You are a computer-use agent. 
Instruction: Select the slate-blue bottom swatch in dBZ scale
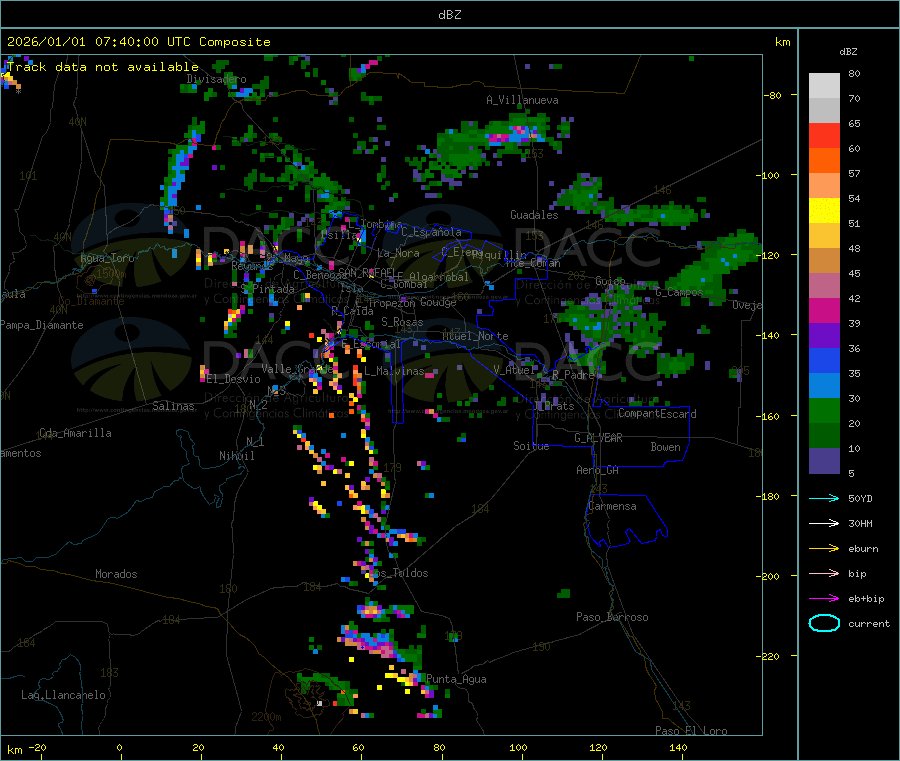pos(824,461)
